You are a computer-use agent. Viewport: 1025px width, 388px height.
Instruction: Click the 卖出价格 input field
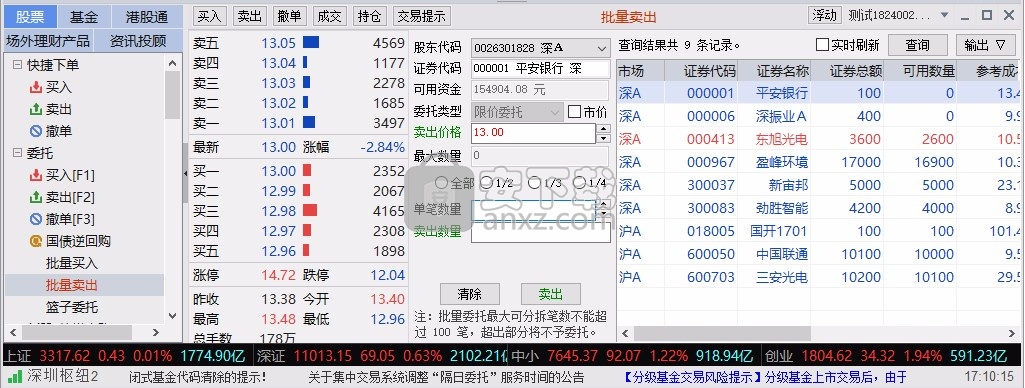533,133
